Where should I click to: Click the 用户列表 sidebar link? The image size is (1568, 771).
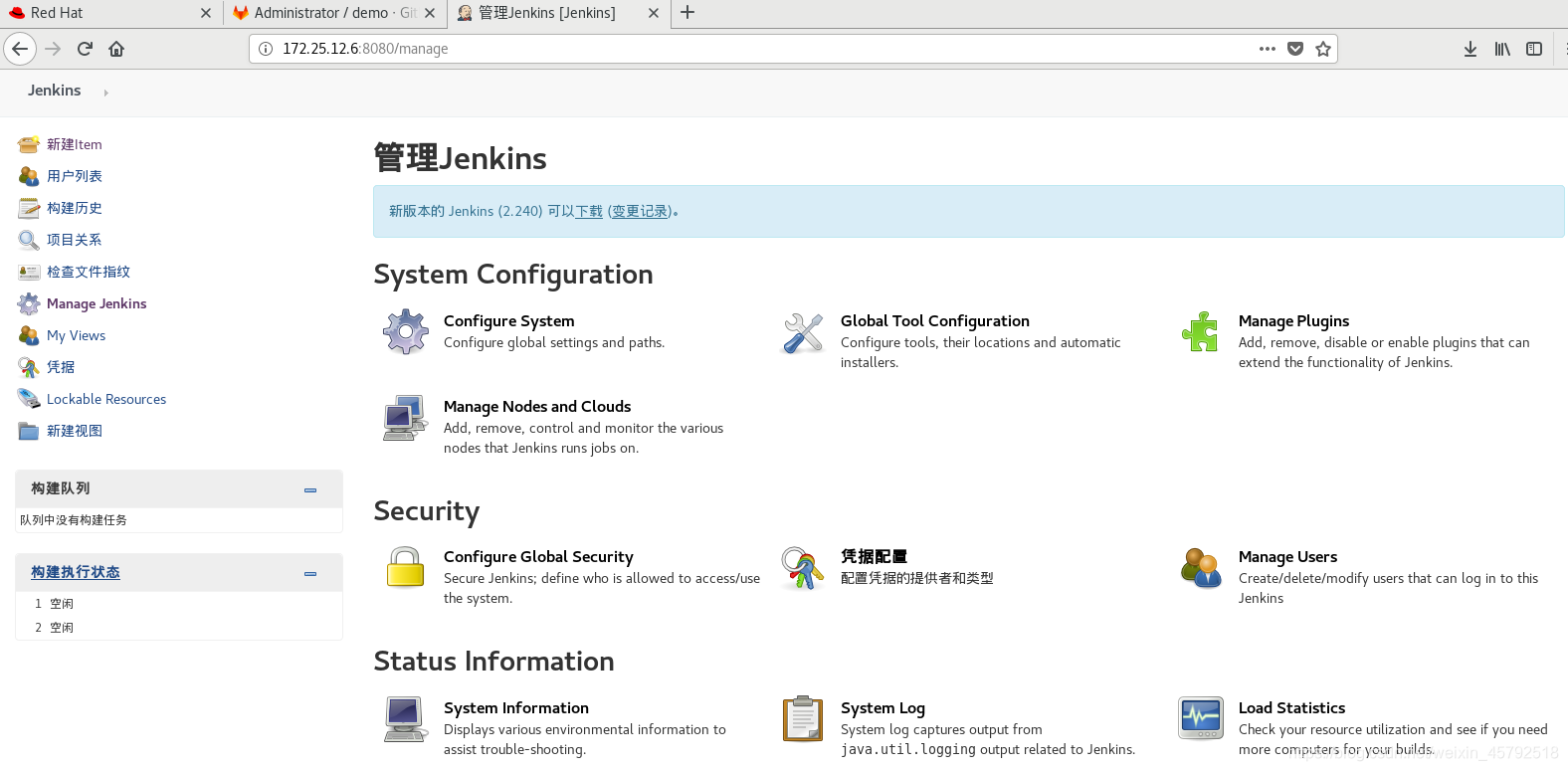(x=75, y=176)
